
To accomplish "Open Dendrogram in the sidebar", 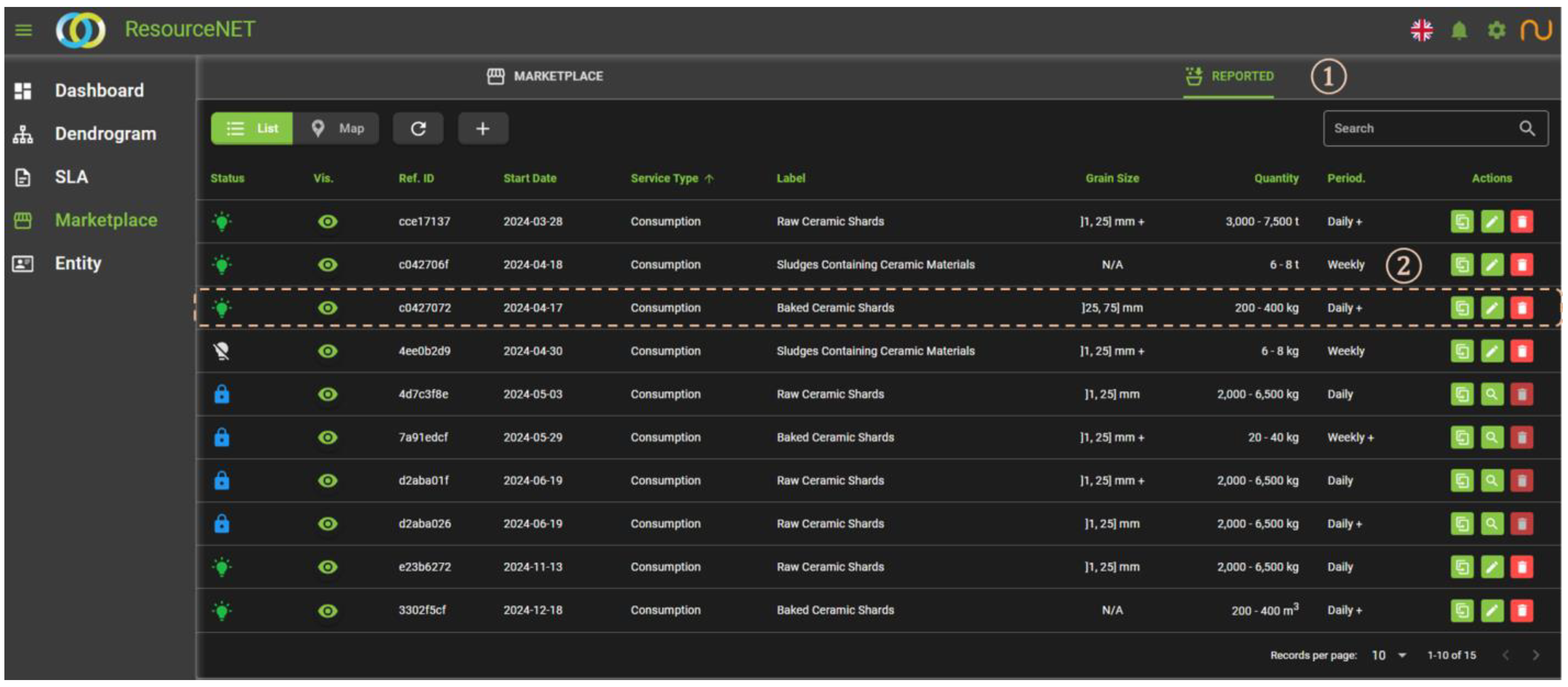I will 105,134.
